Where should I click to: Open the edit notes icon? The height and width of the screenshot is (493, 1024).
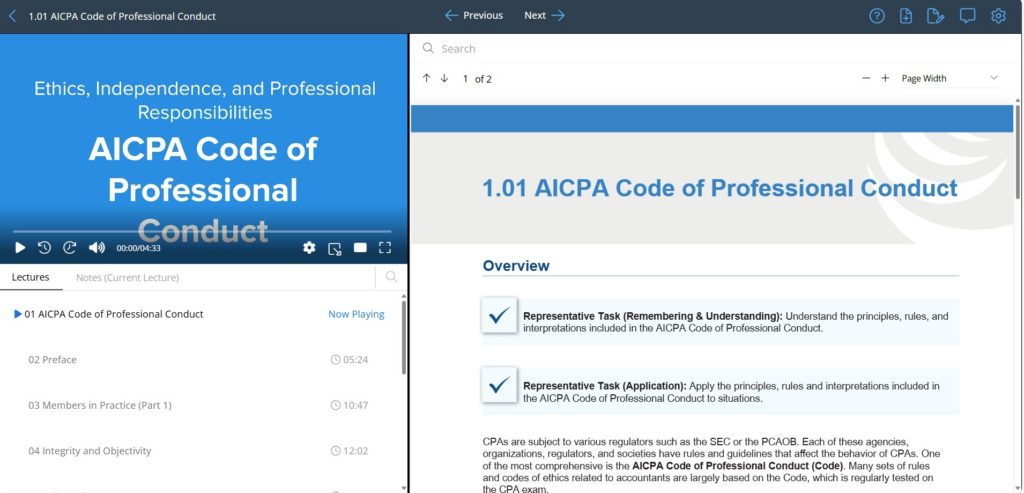click(935, 16)
